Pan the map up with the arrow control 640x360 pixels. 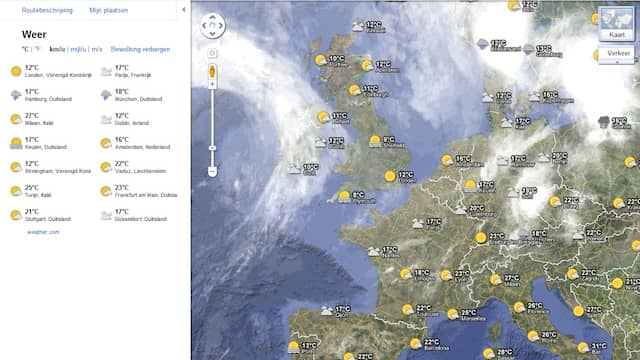point(212,17)
